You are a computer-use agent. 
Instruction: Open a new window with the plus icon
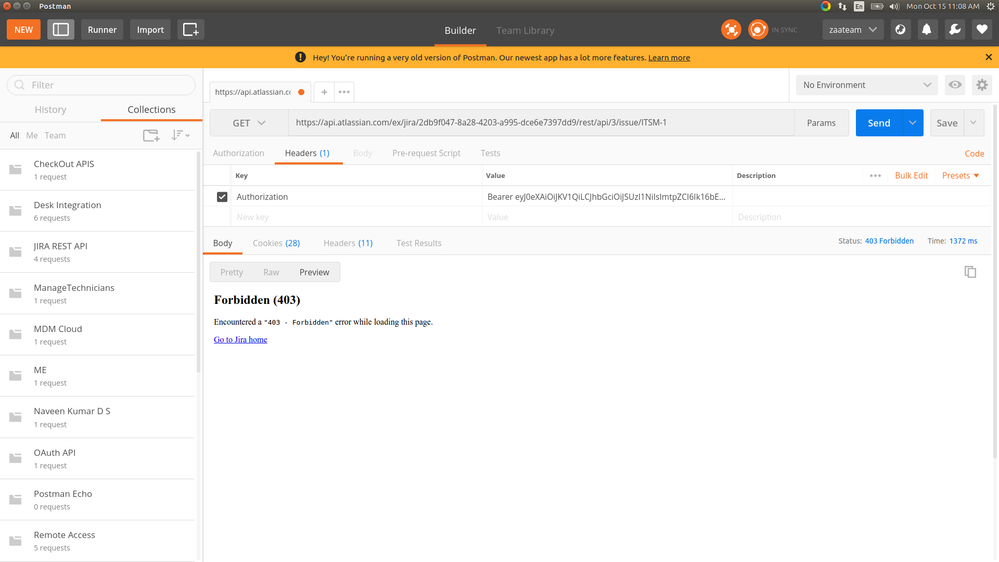190,30
